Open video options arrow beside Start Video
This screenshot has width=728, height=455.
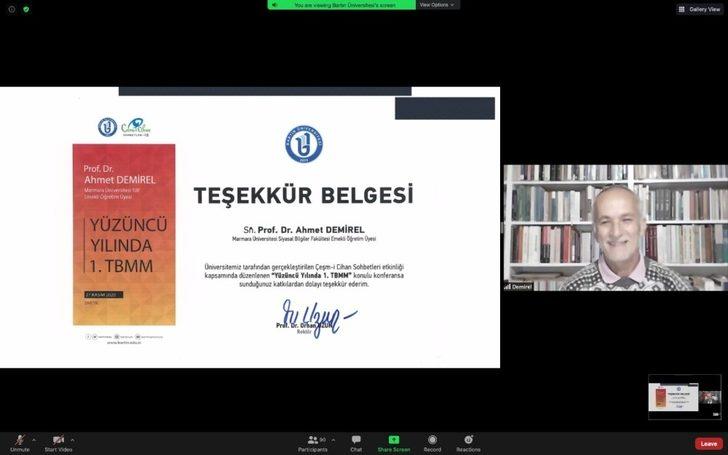[x=72, y=440]
